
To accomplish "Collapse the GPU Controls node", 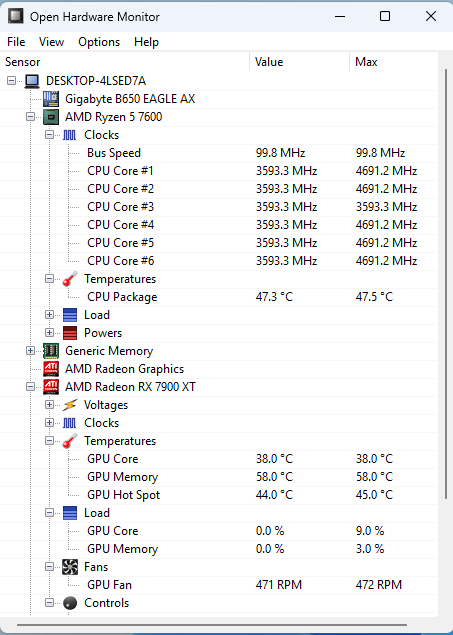I will [x=49, y=603].
